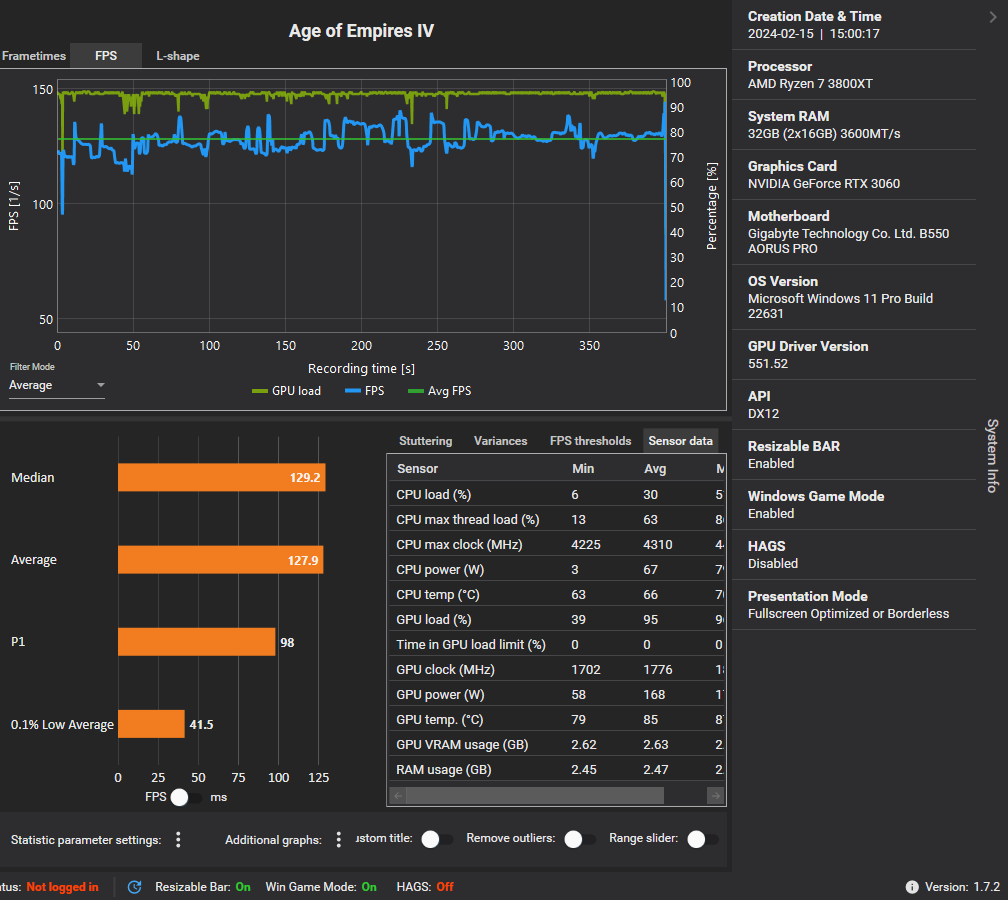The width and height of the screenshot is (1008, 900).
Task: Click the Presentation Mode value text
Action: coord(848,614)
